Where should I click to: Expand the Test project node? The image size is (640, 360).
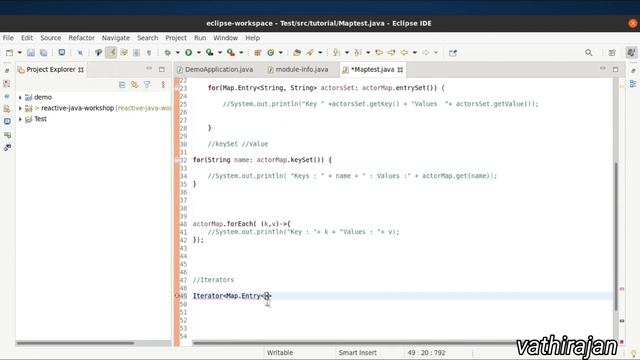coord(20,119)
